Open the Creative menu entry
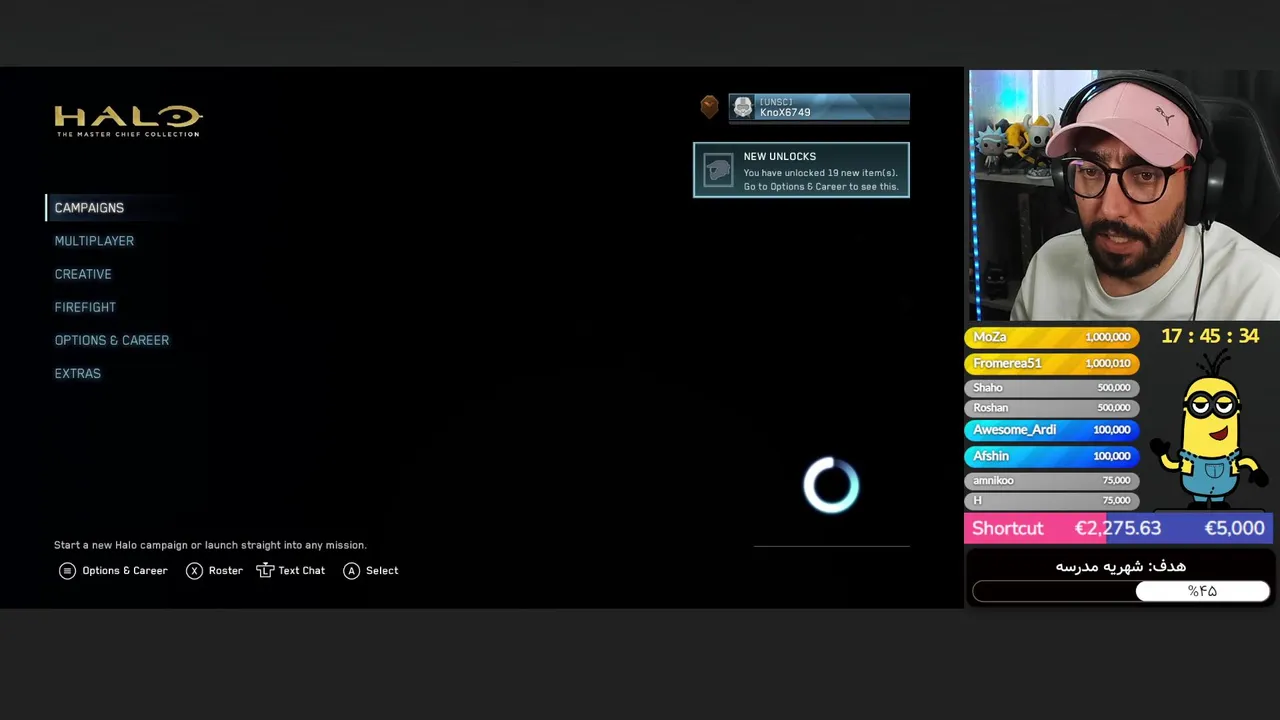Viewport: 1280px width, 720px height. pos(83,274)
